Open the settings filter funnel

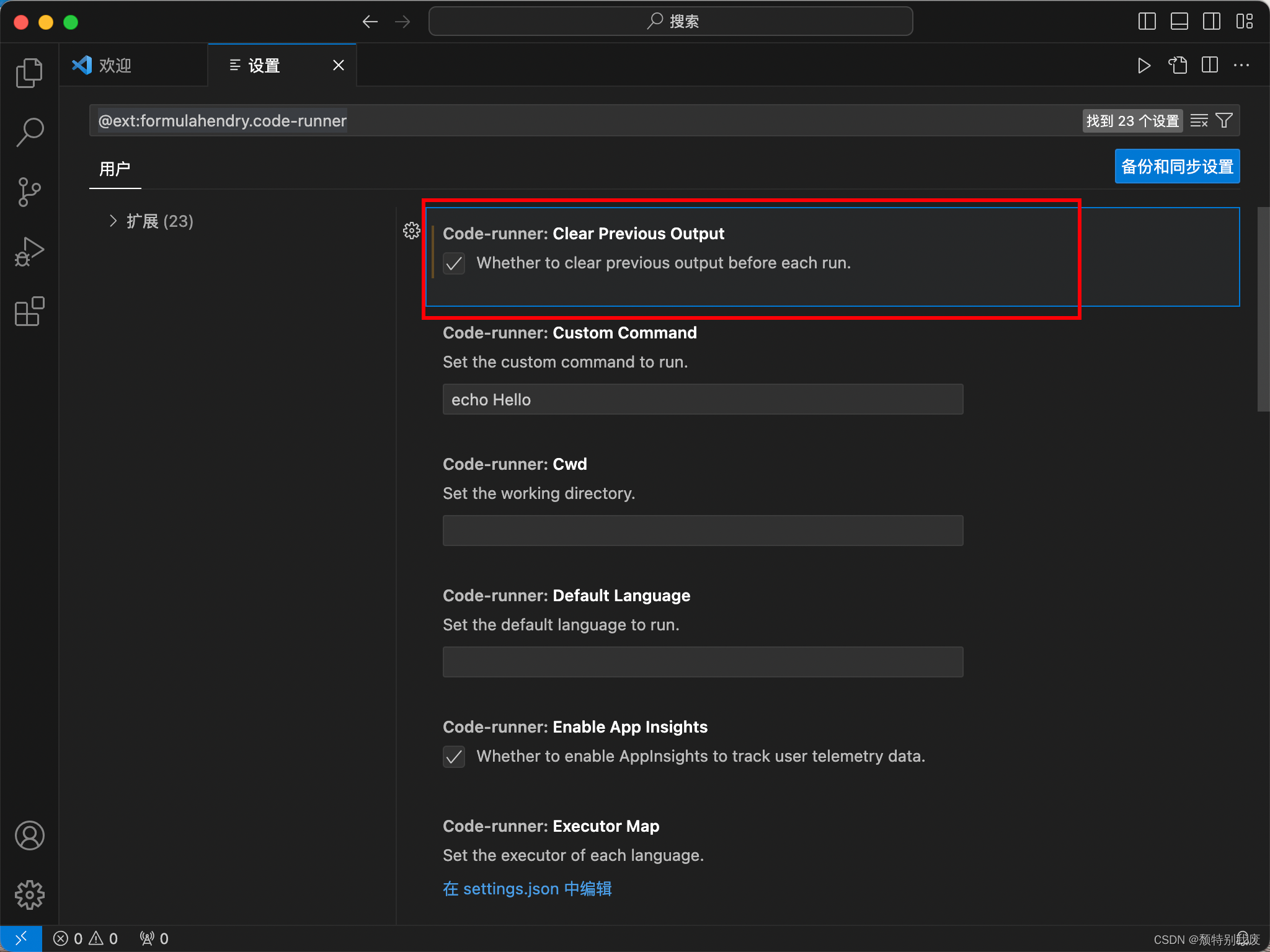tap(1224, 121)
